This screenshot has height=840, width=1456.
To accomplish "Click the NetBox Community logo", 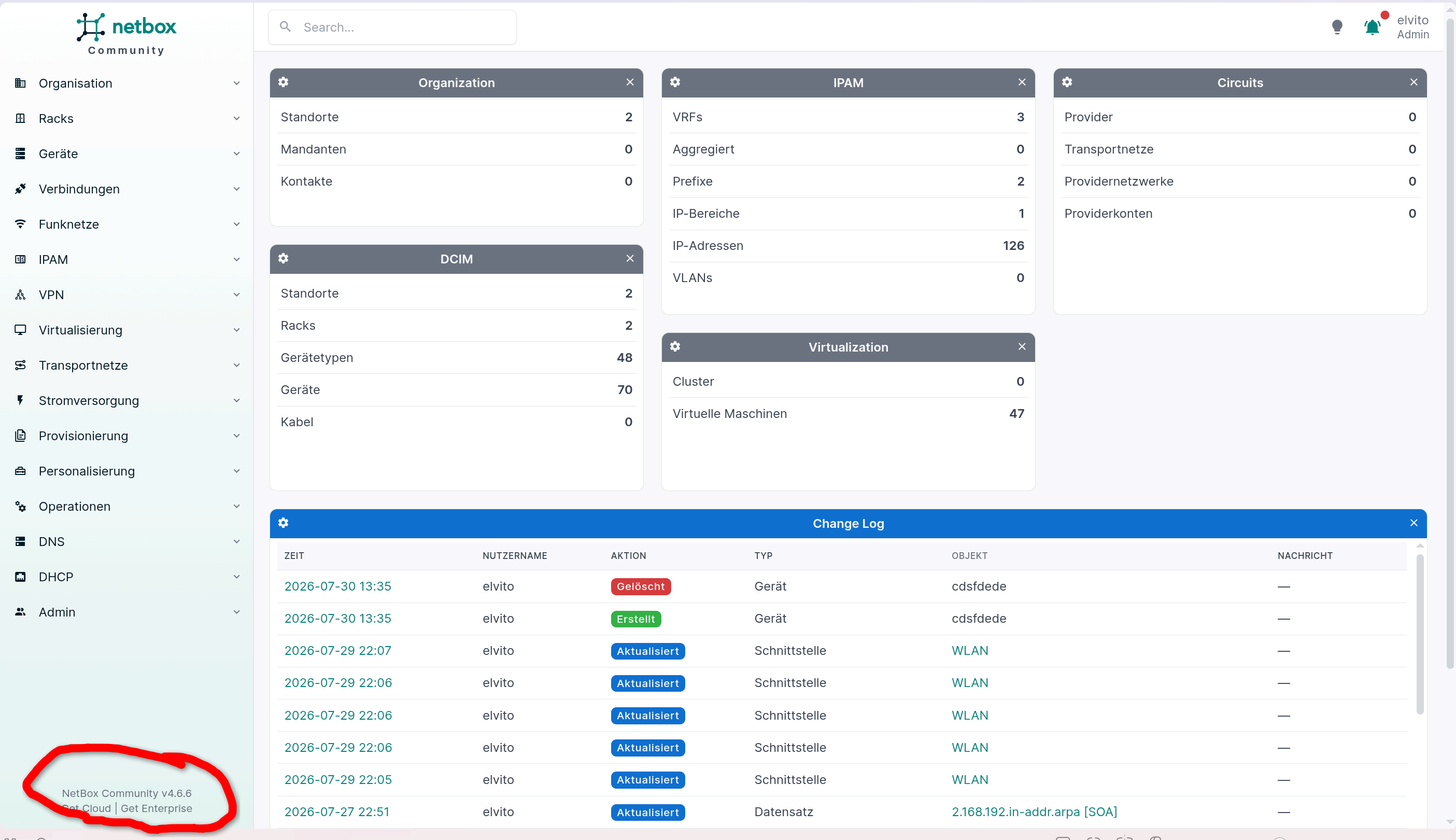I will click(126, 34).
